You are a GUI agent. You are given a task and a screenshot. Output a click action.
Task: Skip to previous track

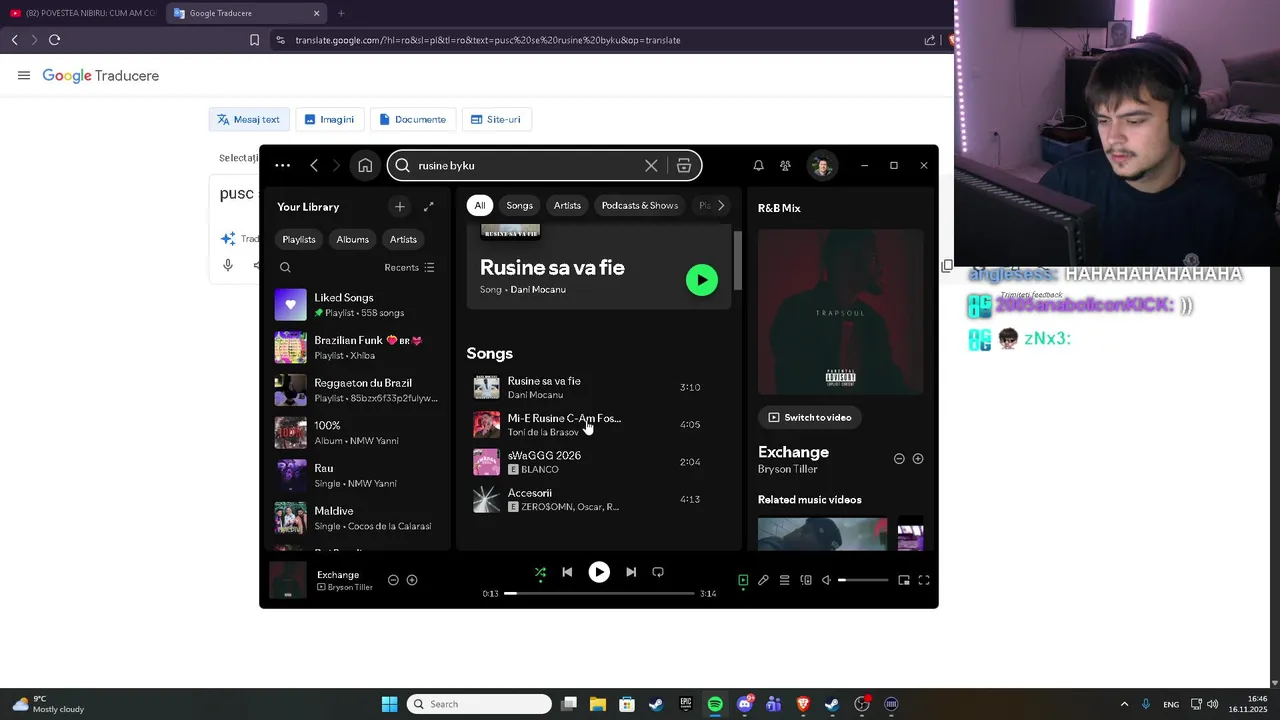(567, 572)
